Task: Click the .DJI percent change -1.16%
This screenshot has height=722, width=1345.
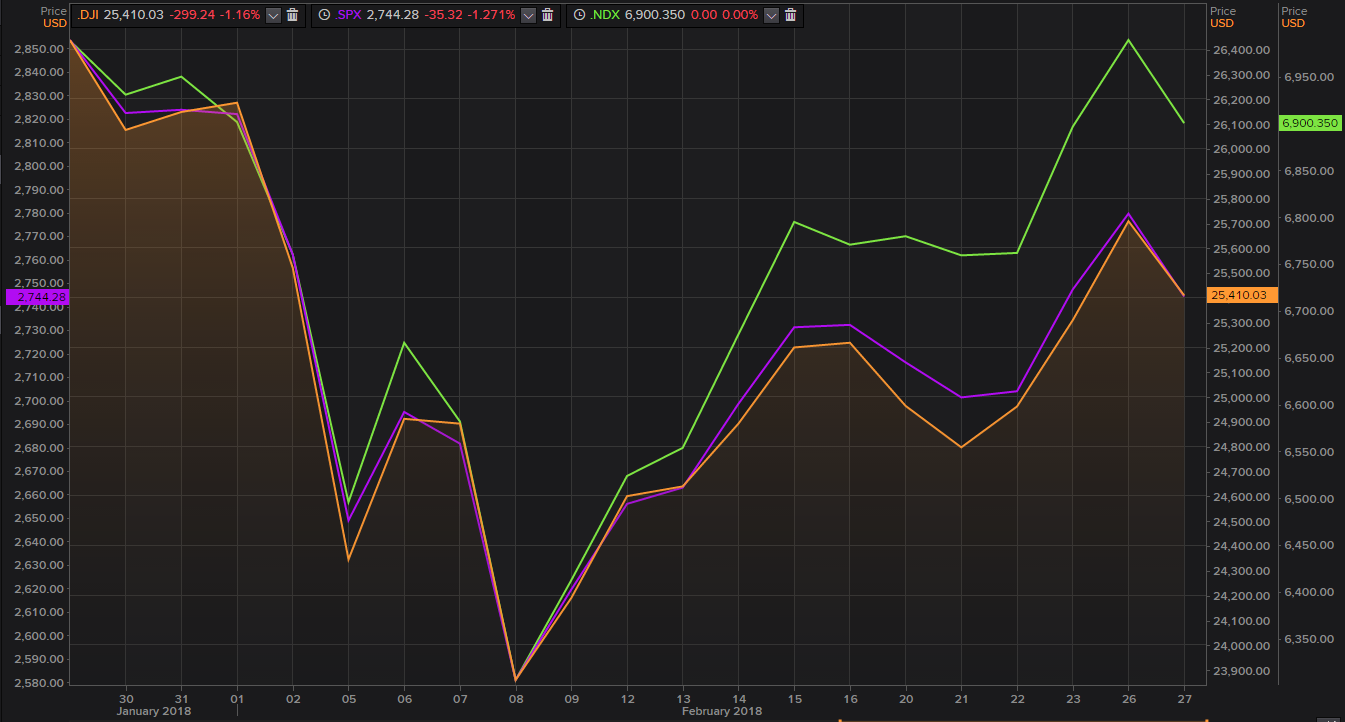Action: (238, 15)
